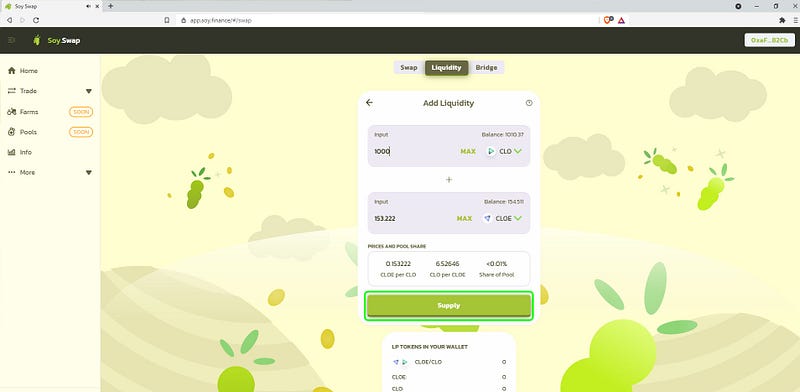Switch to the Bridge tab
This screenshot has width=800, height=392.
click(486, 67)
